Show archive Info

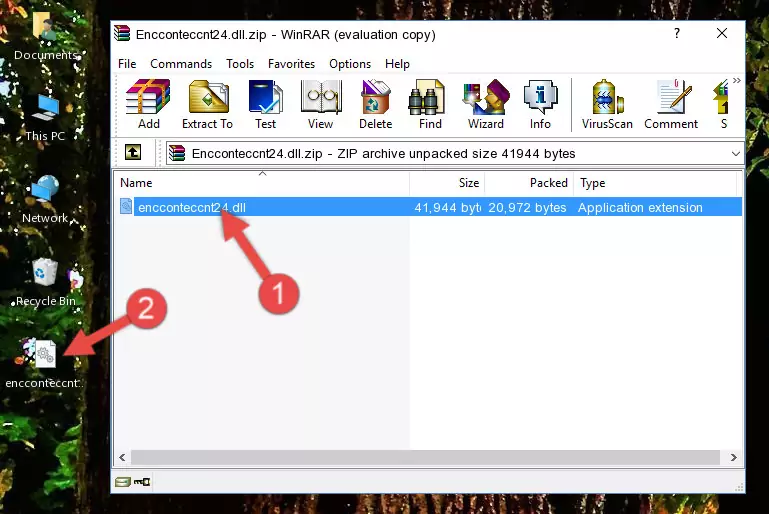point(540,104)
